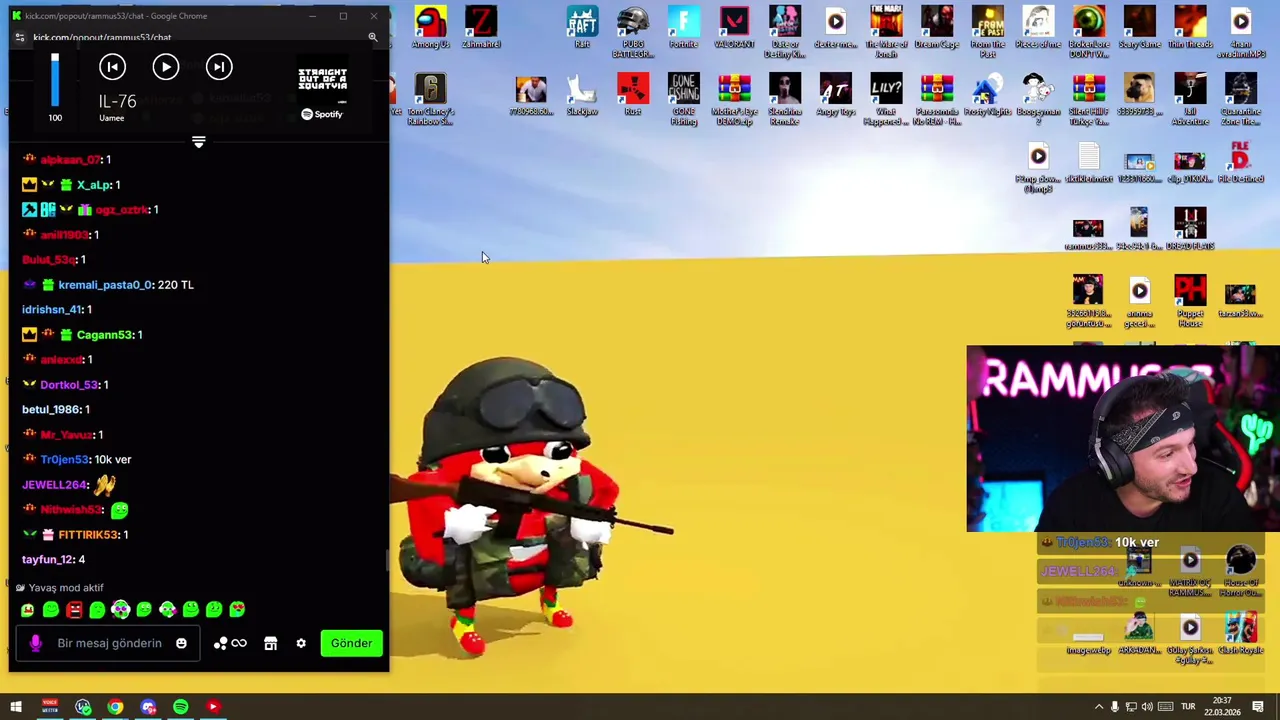
Task: Open the Pieces of me desktop icon
Action: (1038, 27)
